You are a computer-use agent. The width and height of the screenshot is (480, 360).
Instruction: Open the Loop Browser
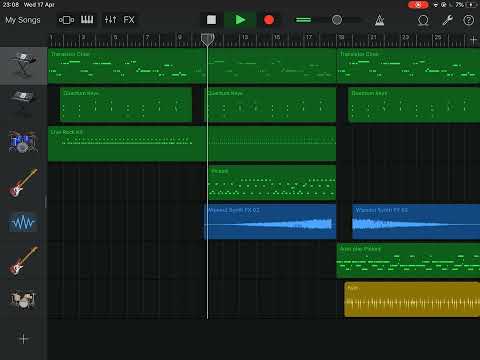423,20
